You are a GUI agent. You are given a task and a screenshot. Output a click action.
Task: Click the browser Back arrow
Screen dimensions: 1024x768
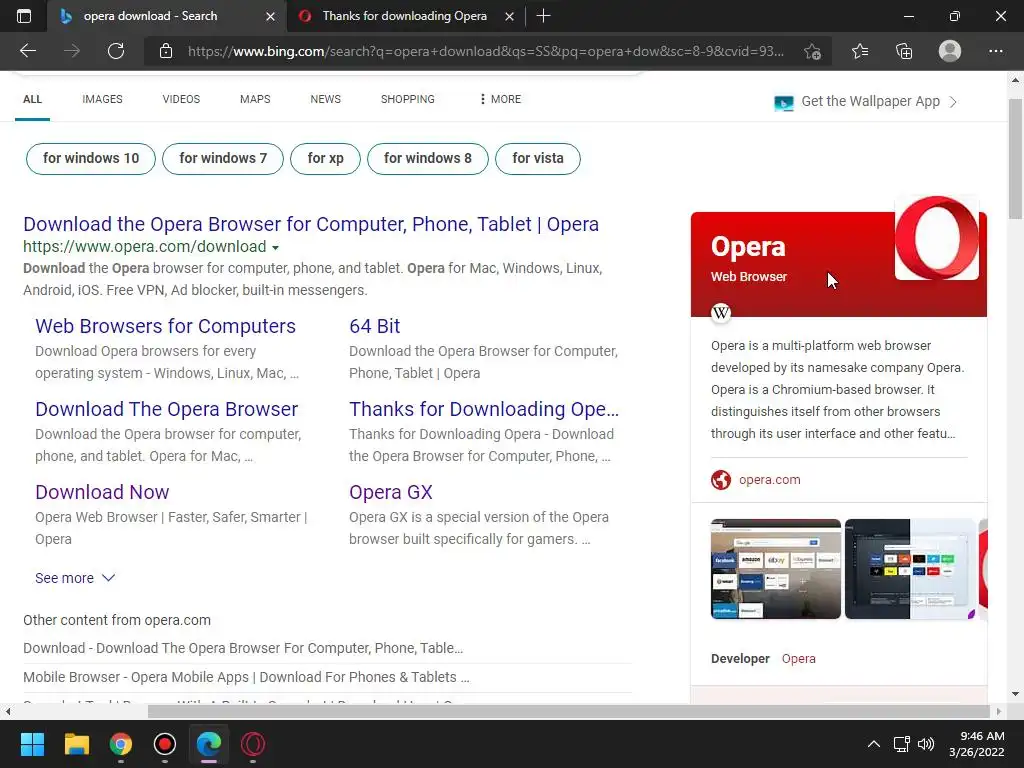pyautogui.click(x=28, y=51)
